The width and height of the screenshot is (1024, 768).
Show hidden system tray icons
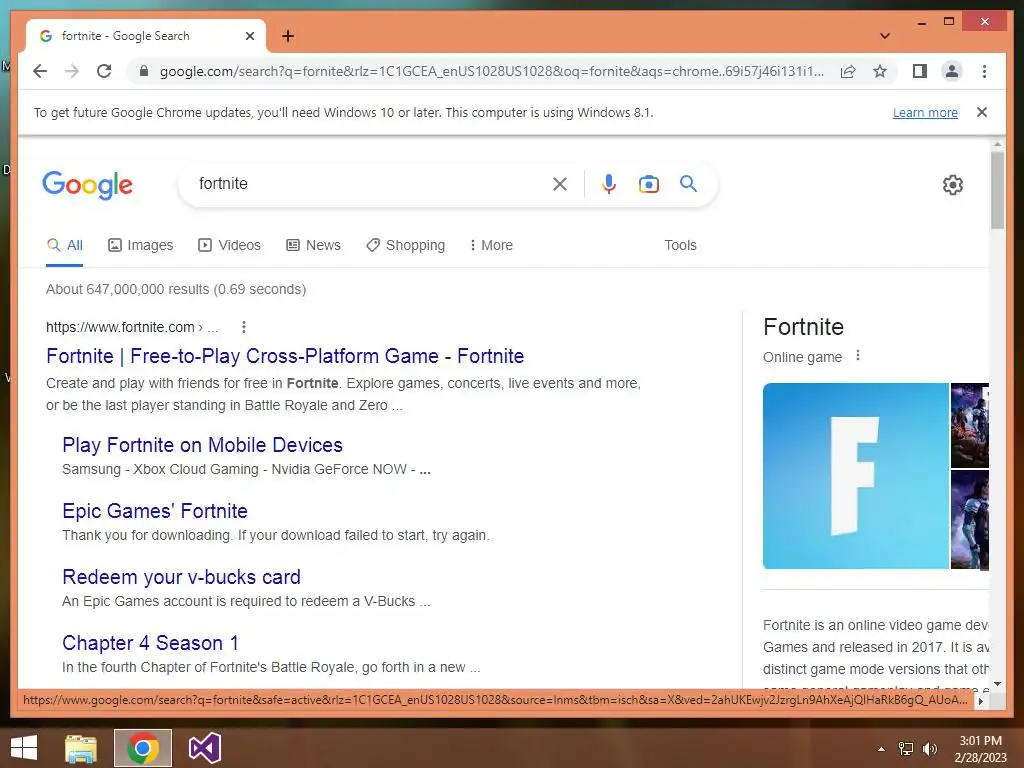(881, 749)
